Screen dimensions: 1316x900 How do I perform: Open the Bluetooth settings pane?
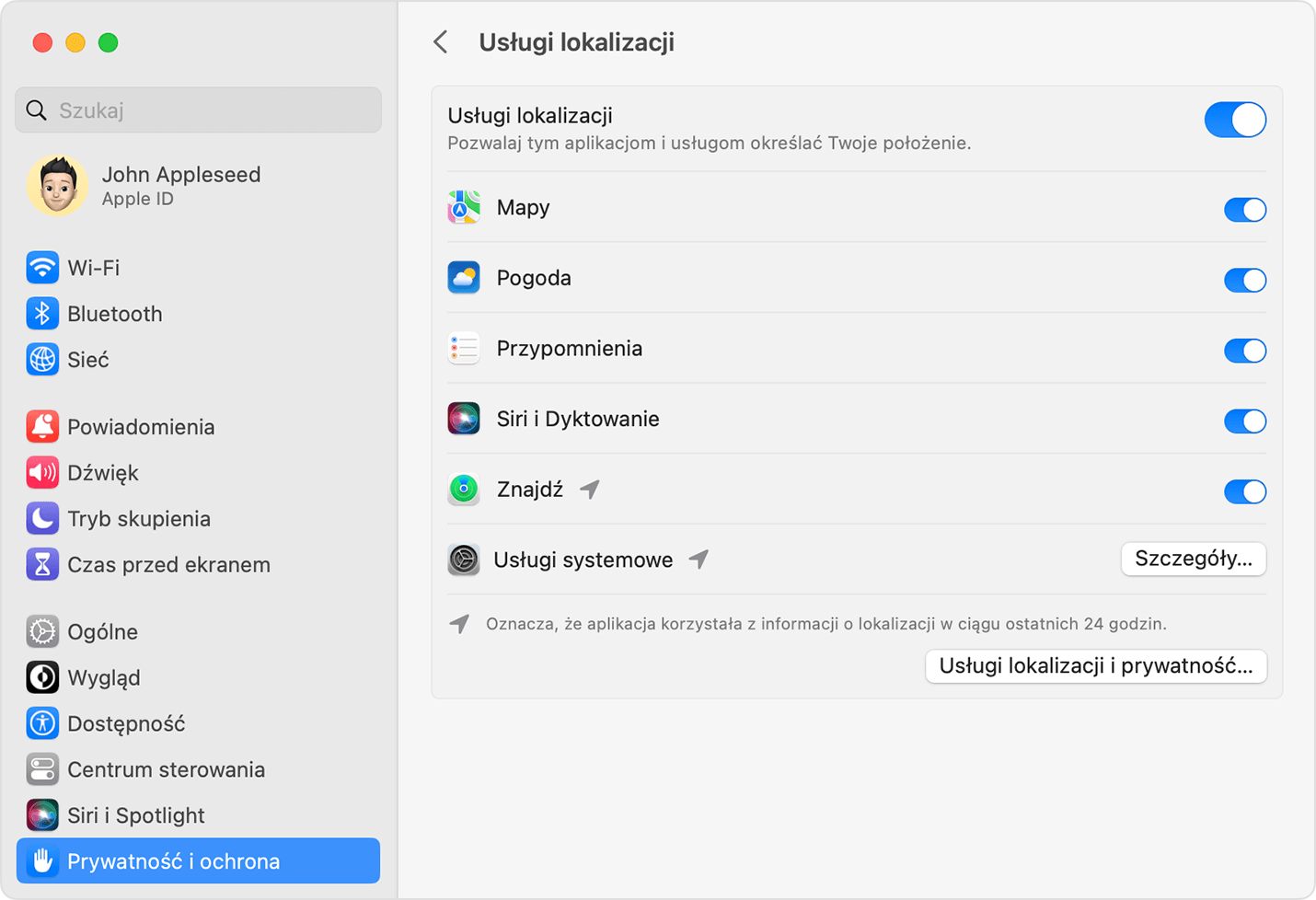(198, 314)
